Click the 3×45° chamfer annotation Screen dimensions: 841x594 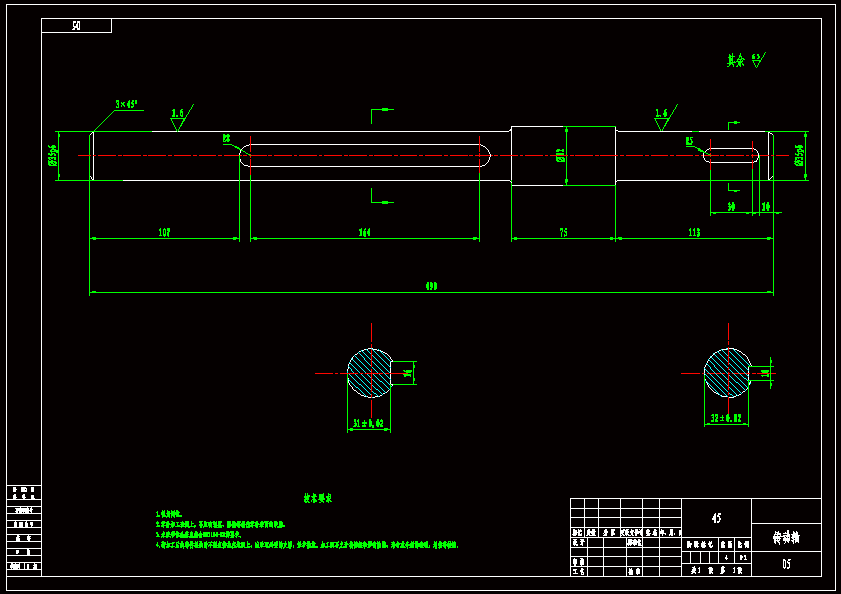126,103
